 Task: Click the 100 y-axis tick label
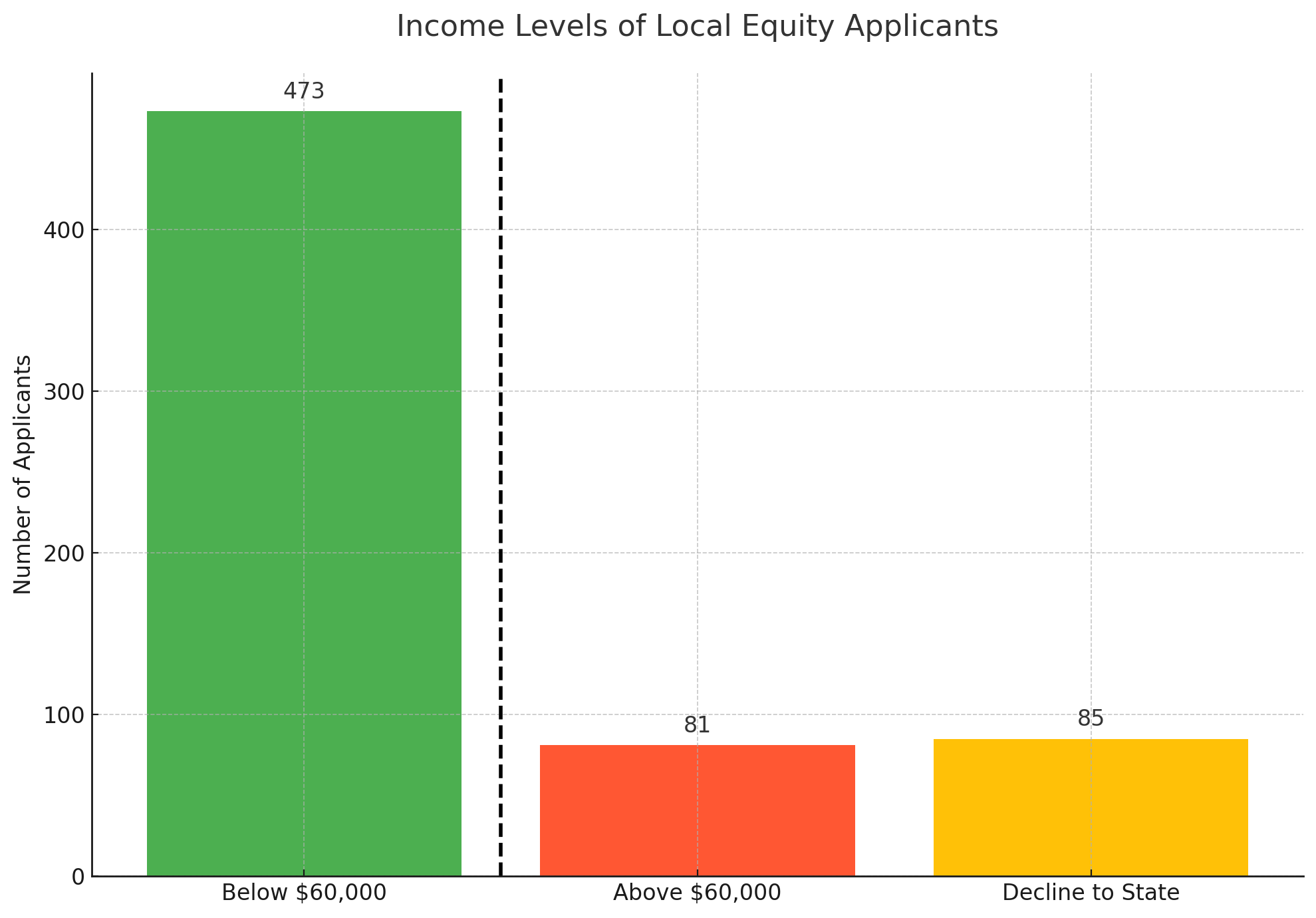click(64, 715)
